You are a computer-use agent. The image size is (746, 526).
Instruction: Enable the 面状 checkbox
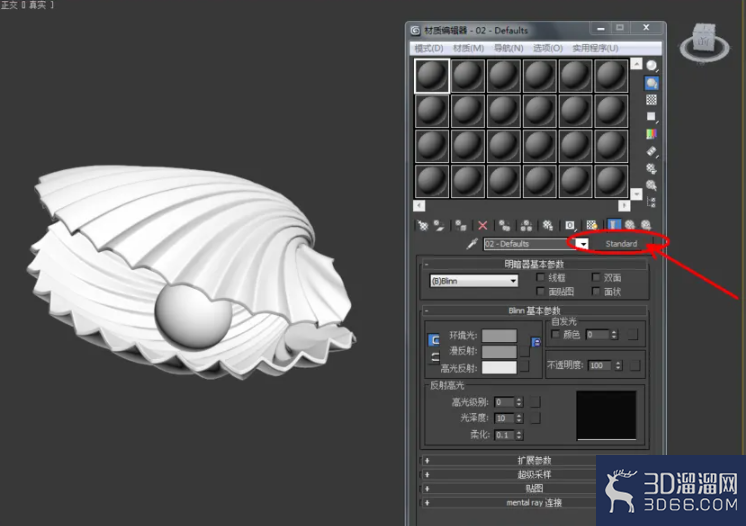pos(596,291)
